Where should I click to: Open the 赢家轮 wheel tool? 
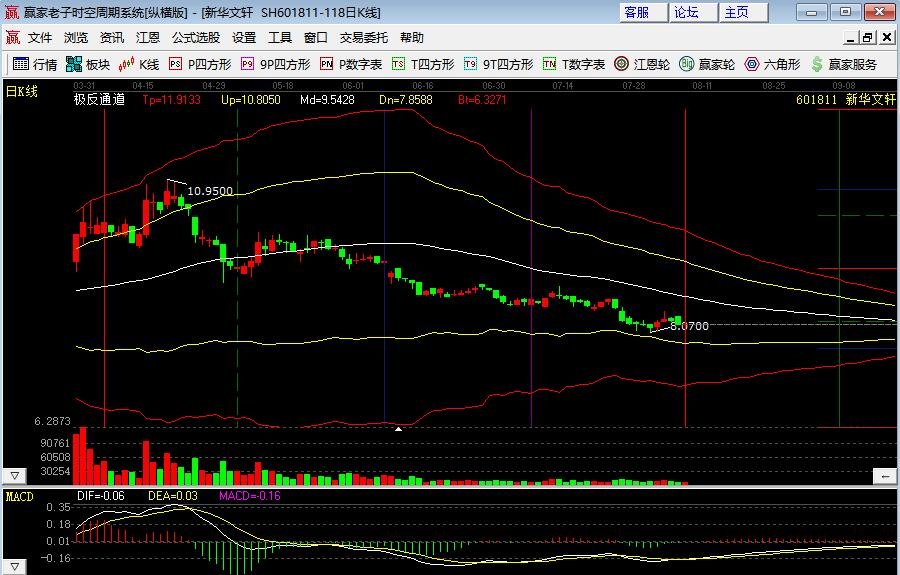click(x=707, y=64)
